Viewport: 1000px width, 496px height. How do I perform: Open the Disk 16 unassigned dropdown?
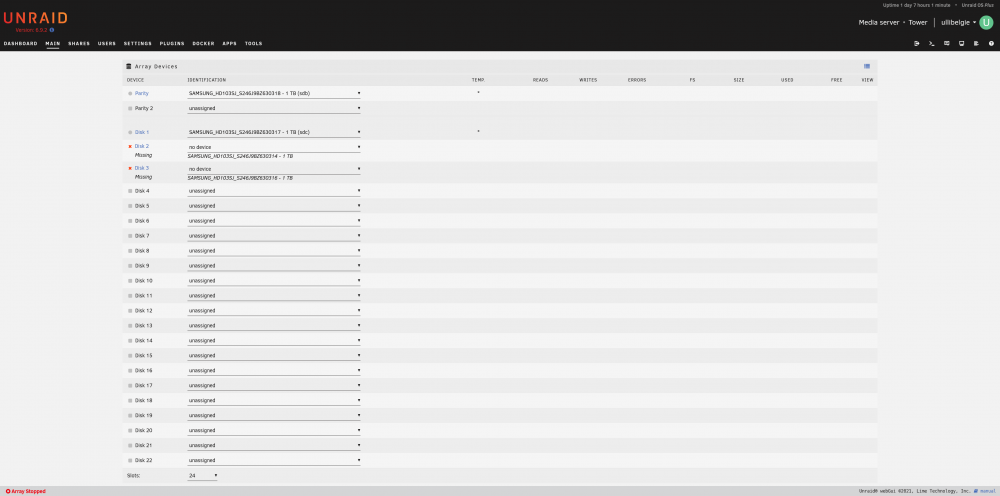pyautogui.click(x=274, y=370)
